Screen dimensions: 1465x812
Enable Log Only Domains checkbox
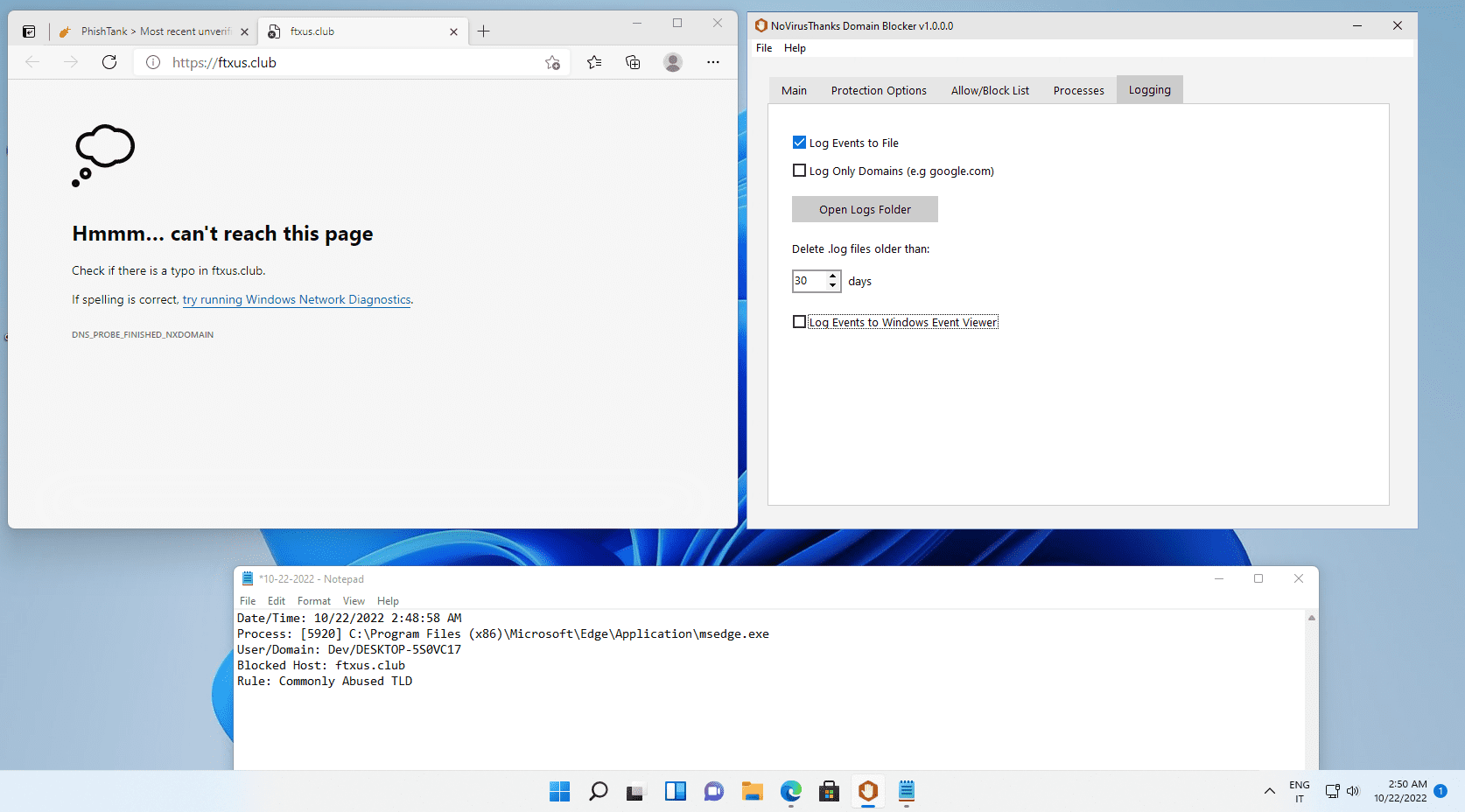[x=799, y=171]
